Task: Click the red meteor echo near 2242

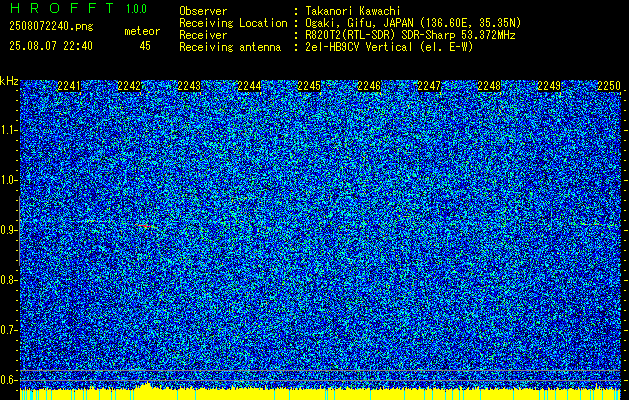Action: (x=146, y=227)
